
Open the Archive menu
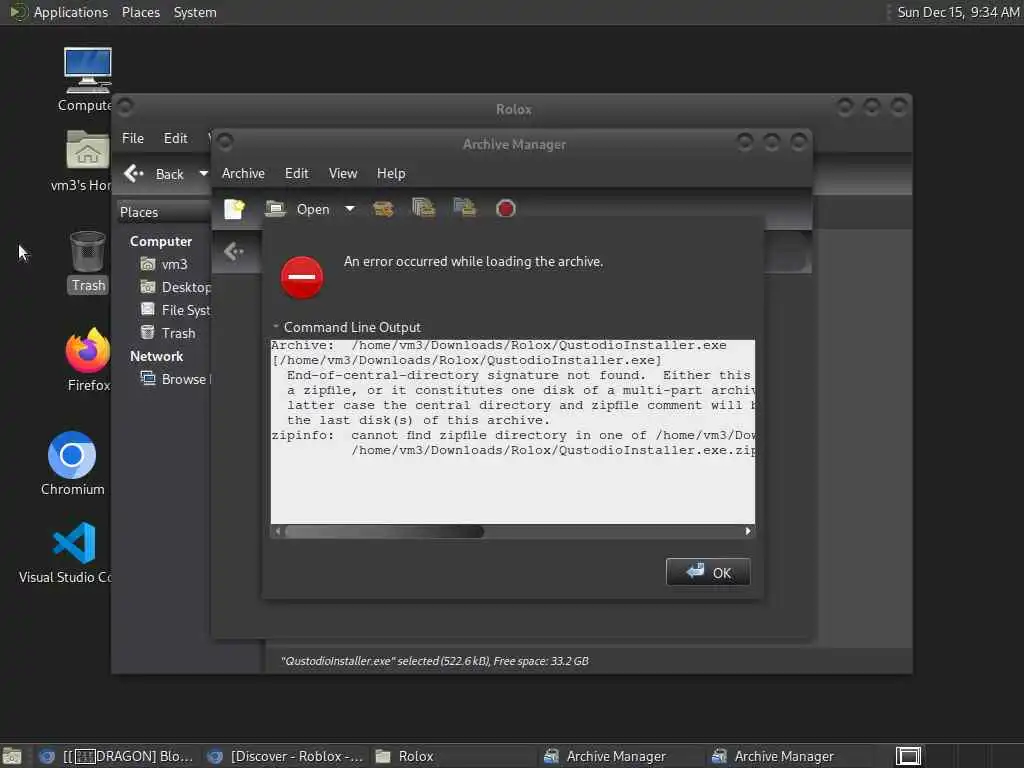pos(243,174)
